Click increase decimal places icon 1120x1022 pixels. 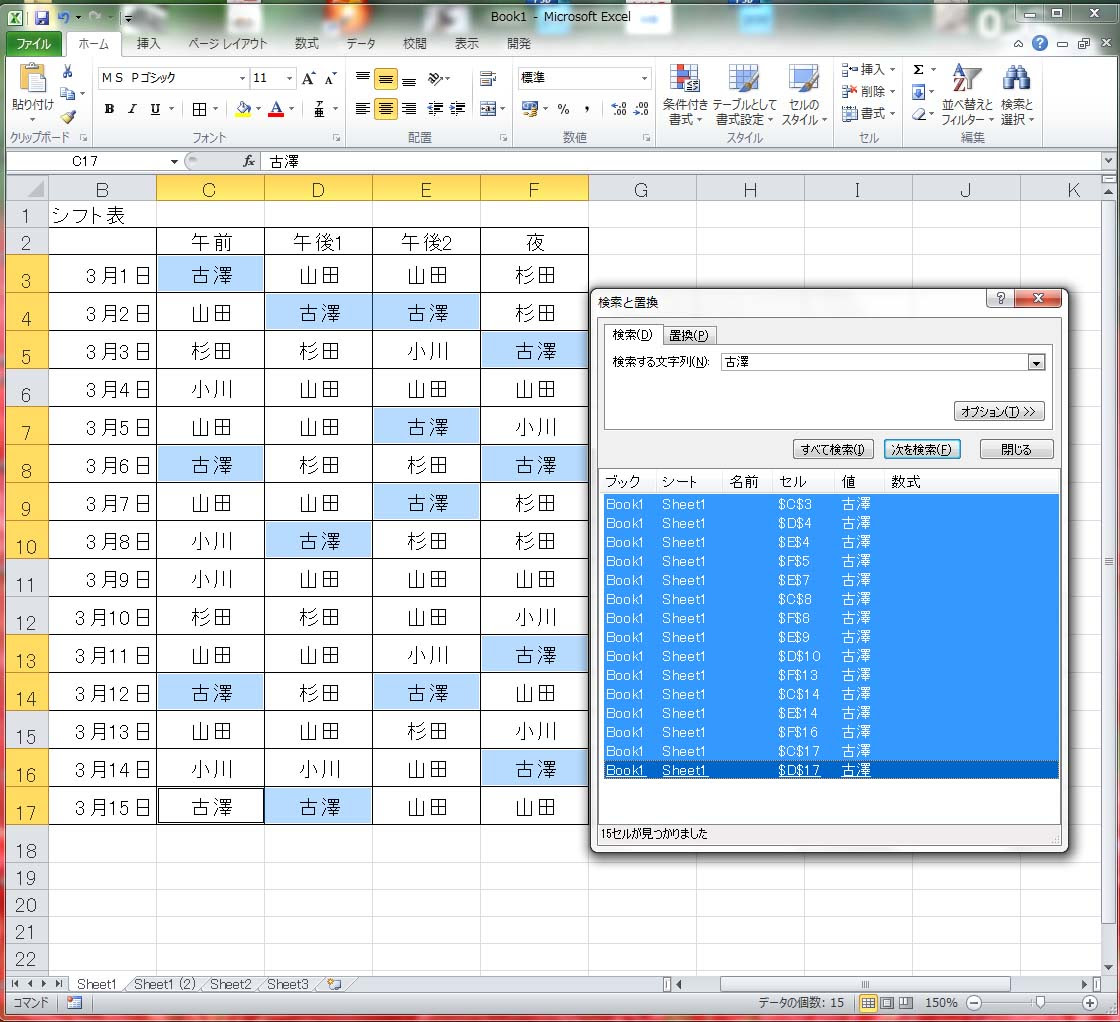(619, 109)
